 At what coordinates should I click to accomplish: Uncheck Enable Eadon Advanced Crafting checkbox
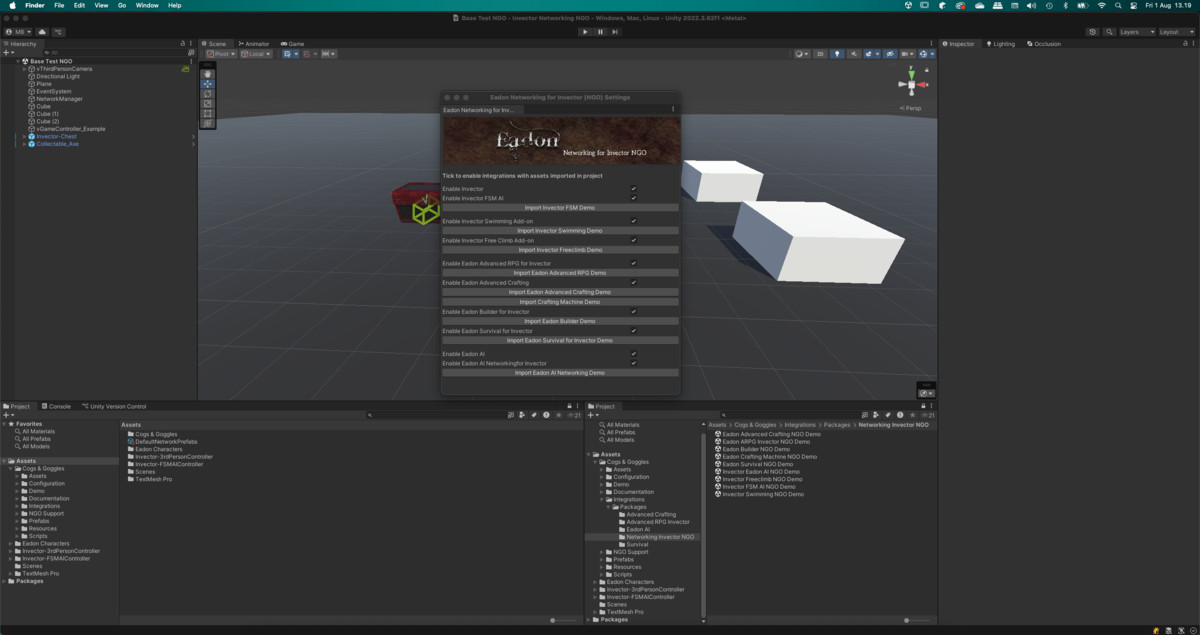click(633, 283)
